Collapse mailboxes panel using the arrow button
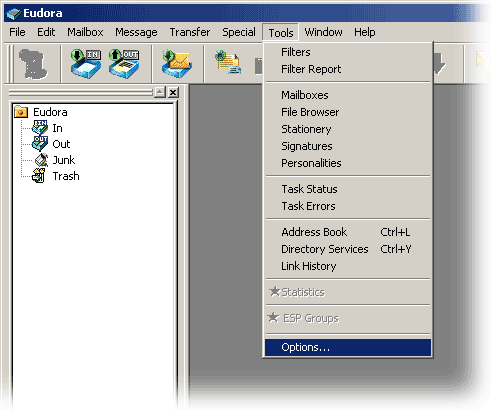Image resolution: width=491 pixels, height=410 pixels. point(160,92)
